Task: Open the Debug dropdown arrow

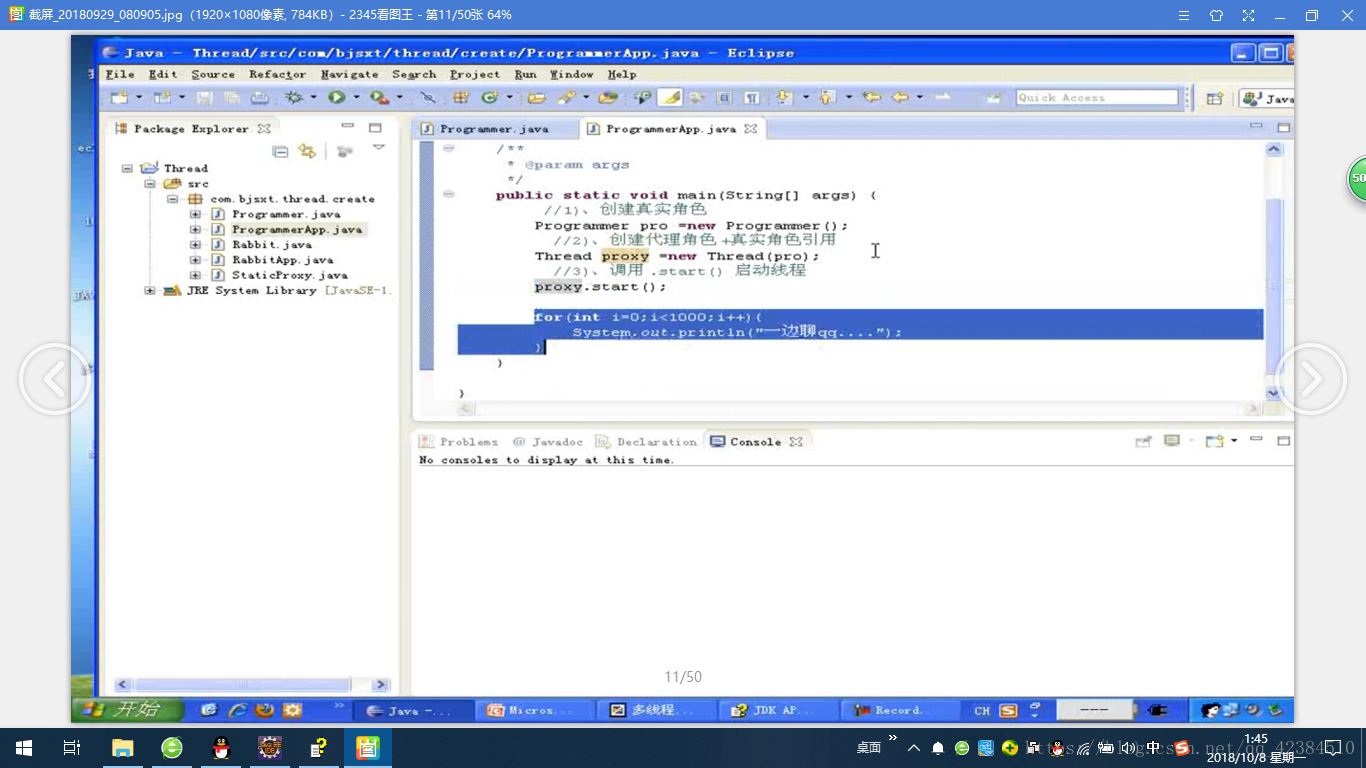Action: point(312,97)
